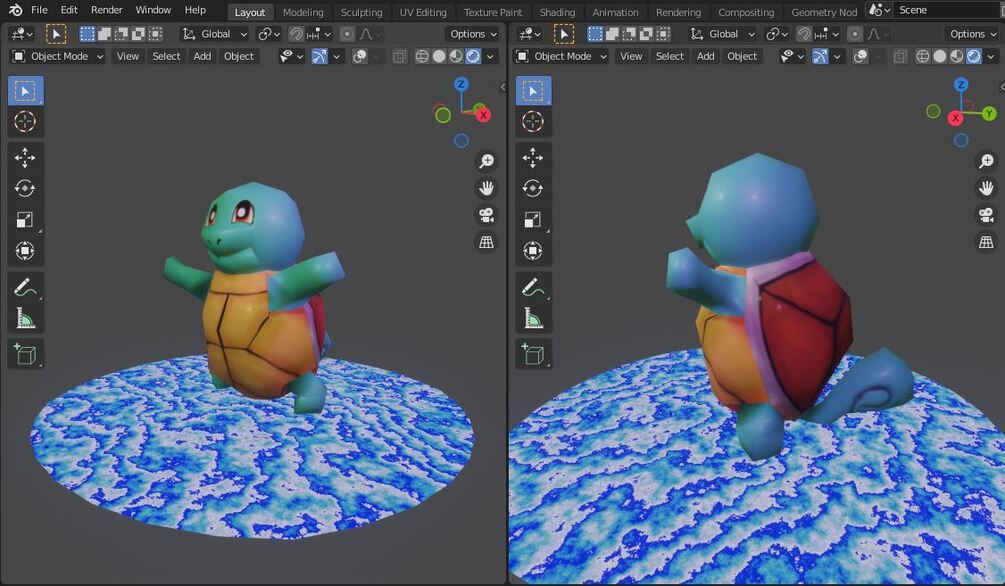Click the blue Z axis on right gizmo
Image resolution: width=1005 pixels, height=586 pixels.
click(x=961, y=85)
